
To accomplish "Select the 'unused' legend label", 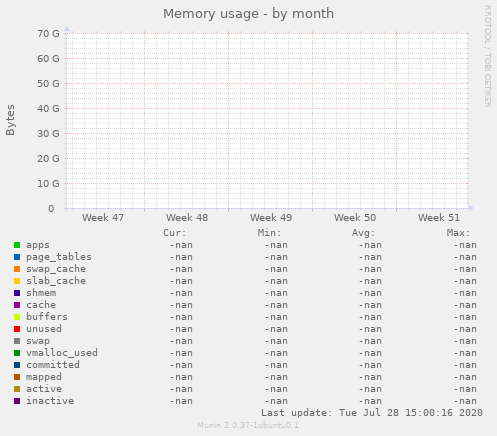I will (x=44, y=329).
